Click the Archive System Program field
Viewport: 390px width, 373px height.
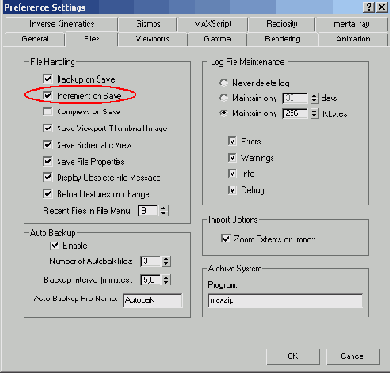click(x=285, y=301)
